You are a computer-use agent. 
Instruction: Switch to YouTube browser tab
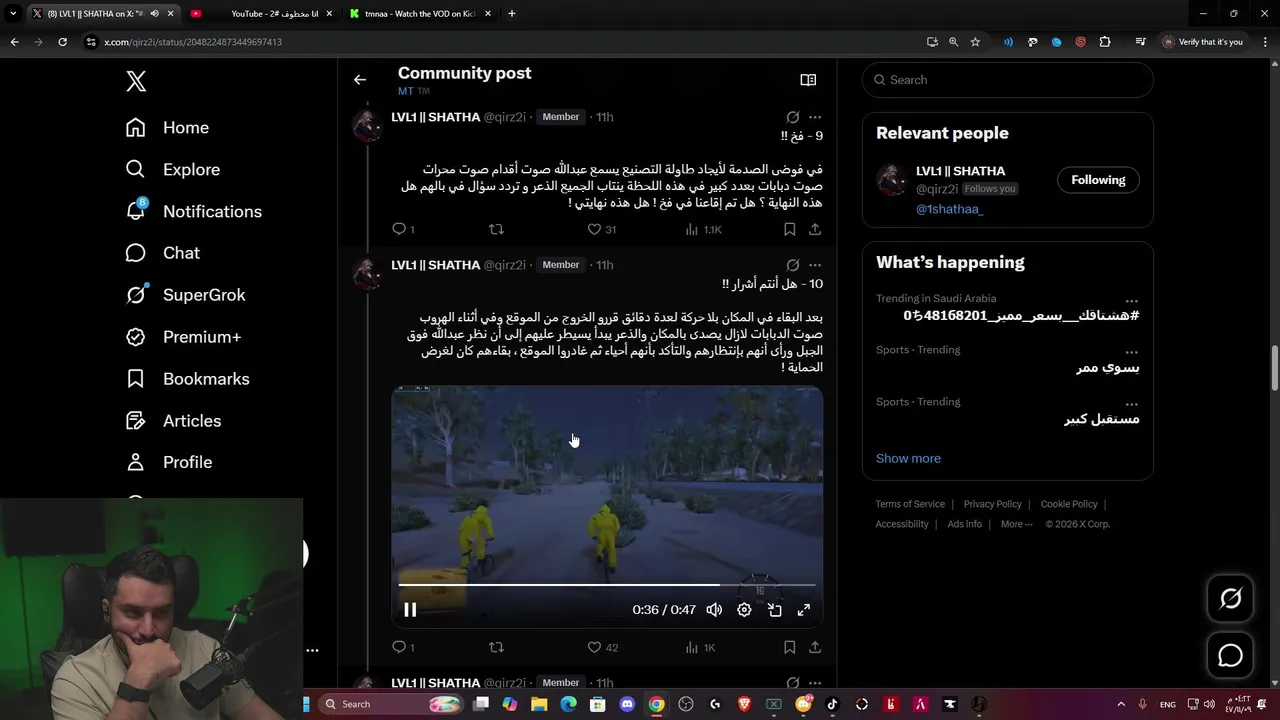click(x=261, y=14)
